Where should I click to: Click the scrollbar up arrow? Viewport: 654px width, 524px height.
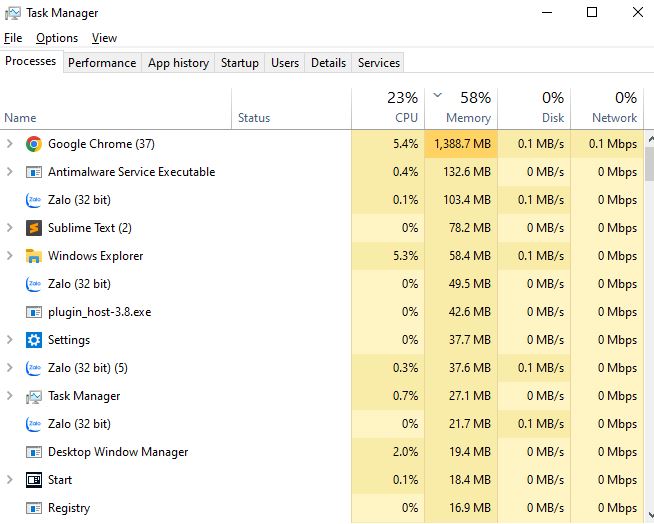click(650, 139)
